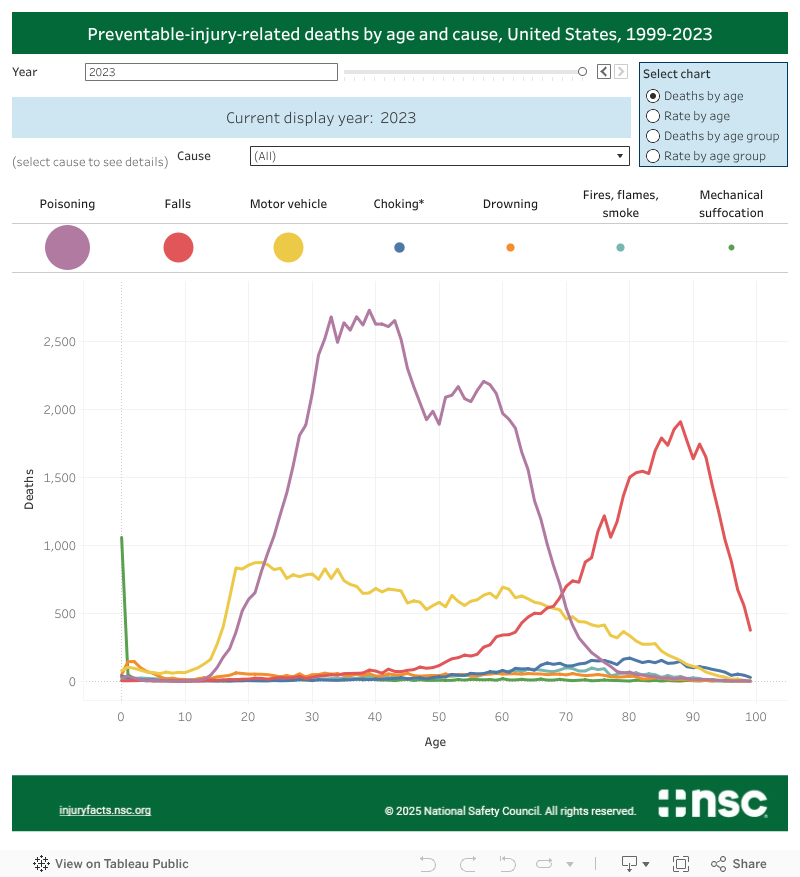Click the Share button in the toolbar
800x877 pixels.
[x=738, y=863]
